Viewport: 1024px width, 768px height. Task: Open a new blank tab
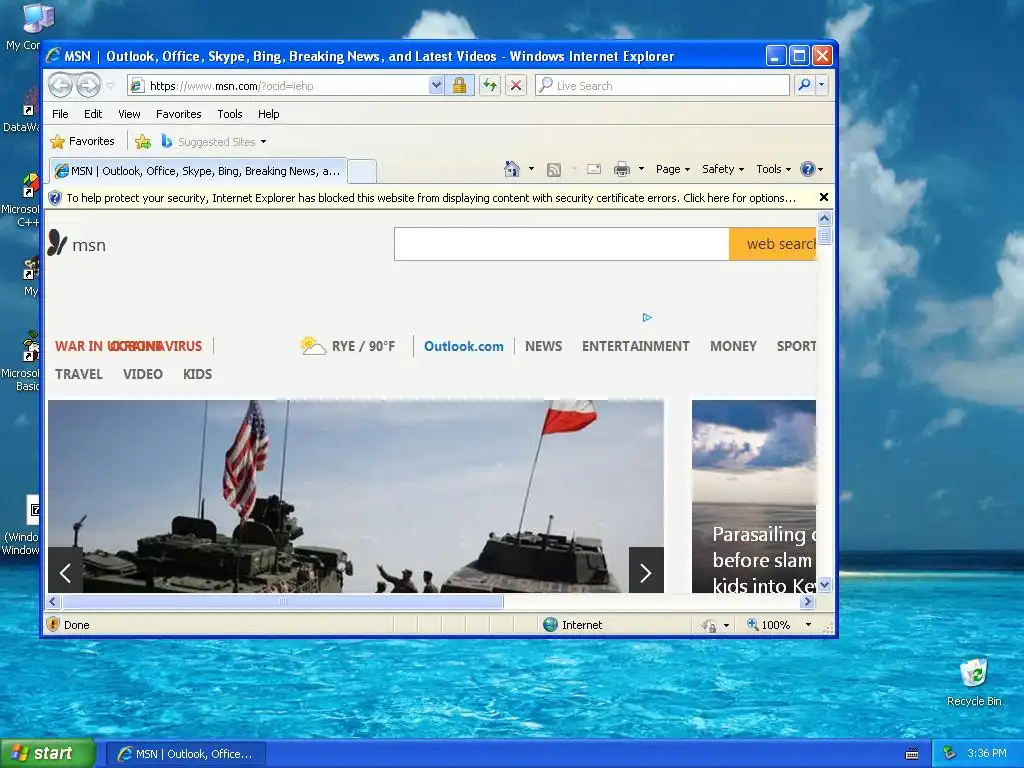362,172
